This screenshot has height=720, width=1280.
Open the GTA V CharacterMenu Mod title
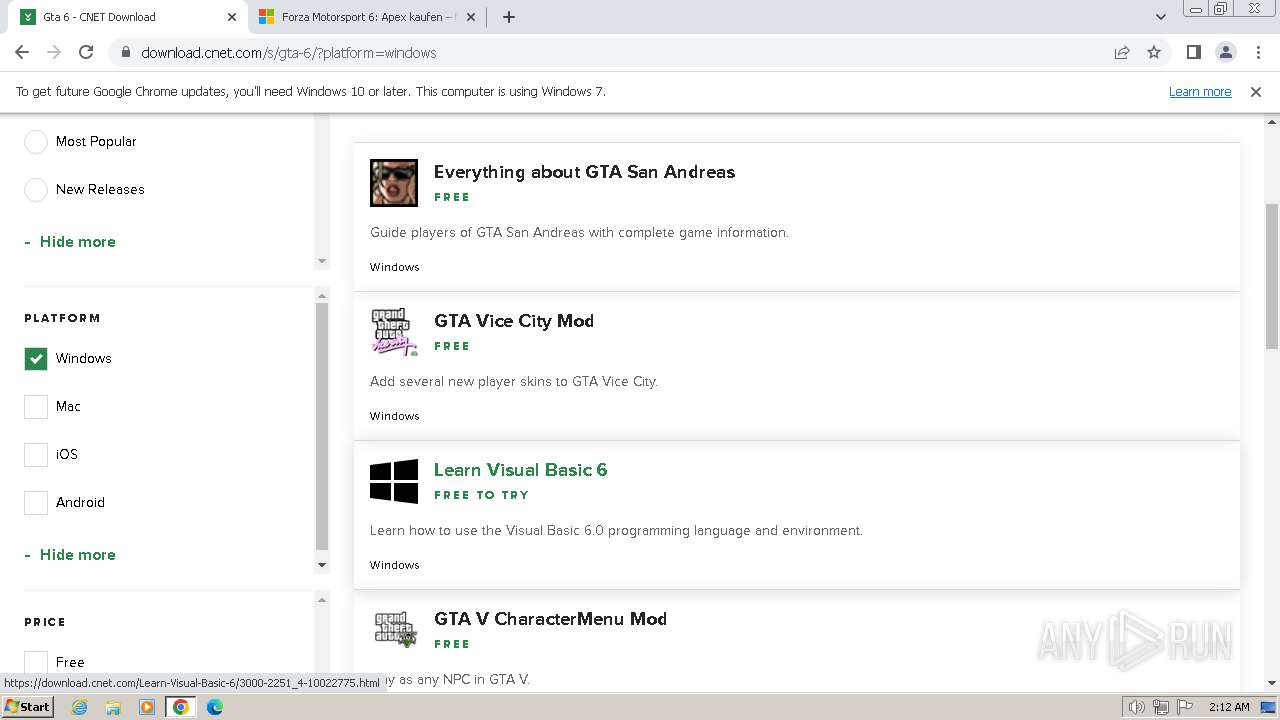(x=550, y=619)
